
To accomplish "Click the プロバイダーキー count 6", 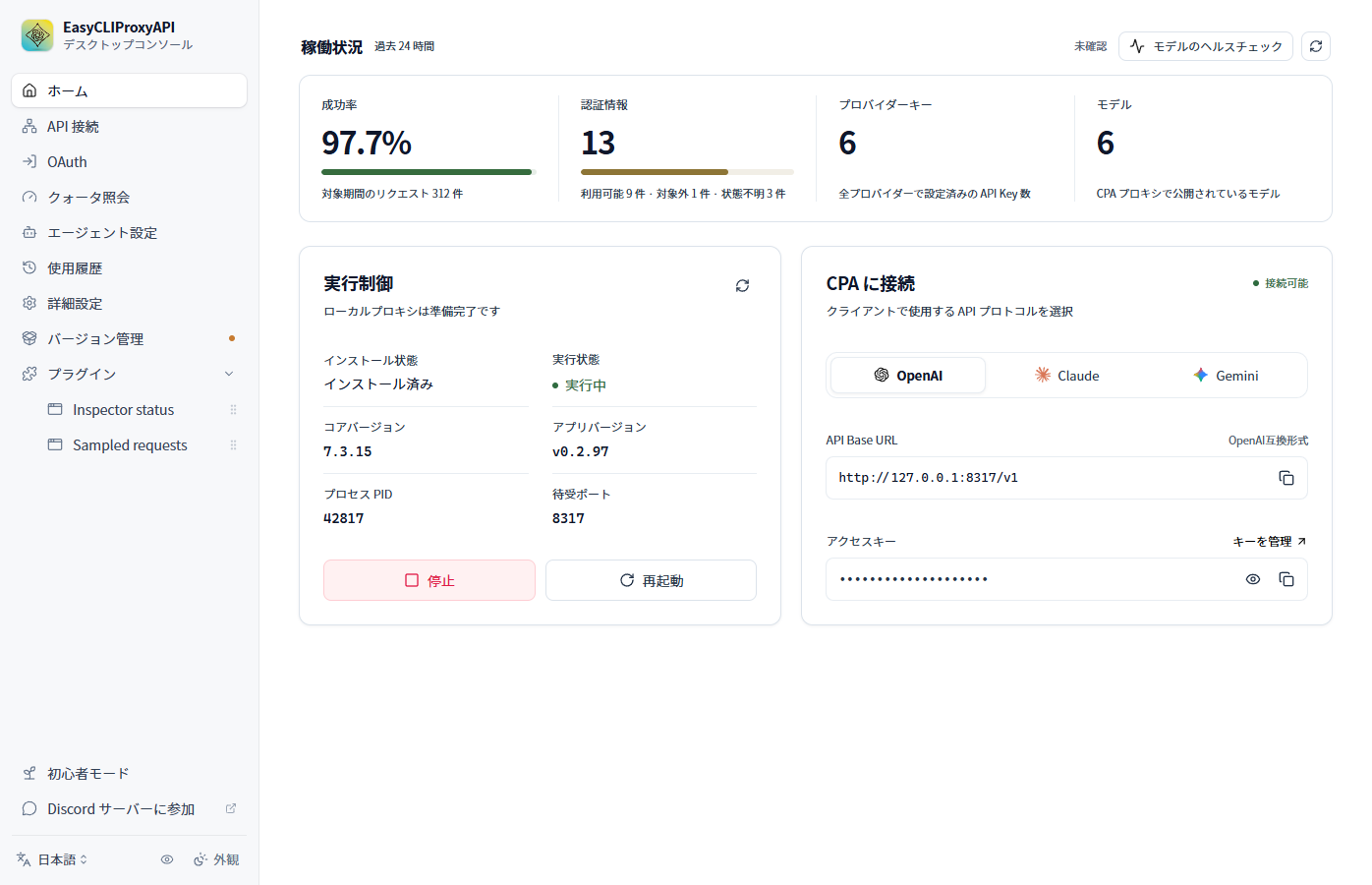I will pyautogui.click(x=847, y=144).
